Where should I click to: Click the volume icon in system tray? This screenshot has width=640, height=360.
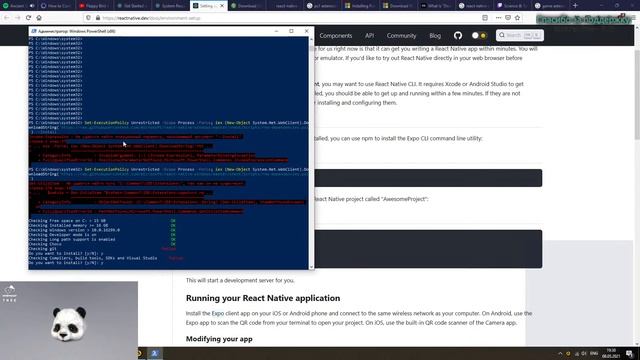pos(584,353)
